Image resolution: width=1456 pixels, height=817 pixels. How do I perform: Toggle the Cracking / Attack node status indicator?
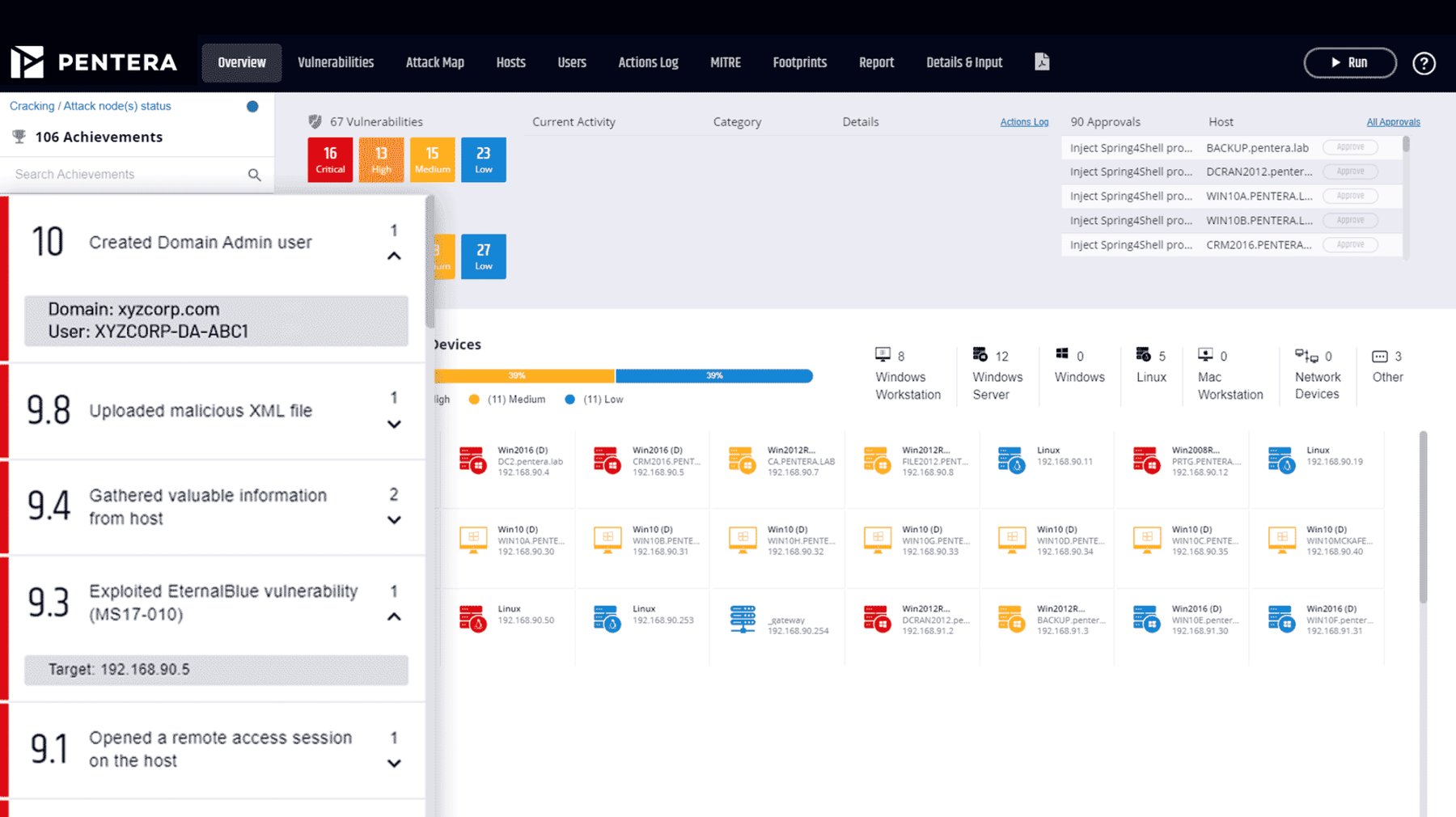[x=252, y=106]
